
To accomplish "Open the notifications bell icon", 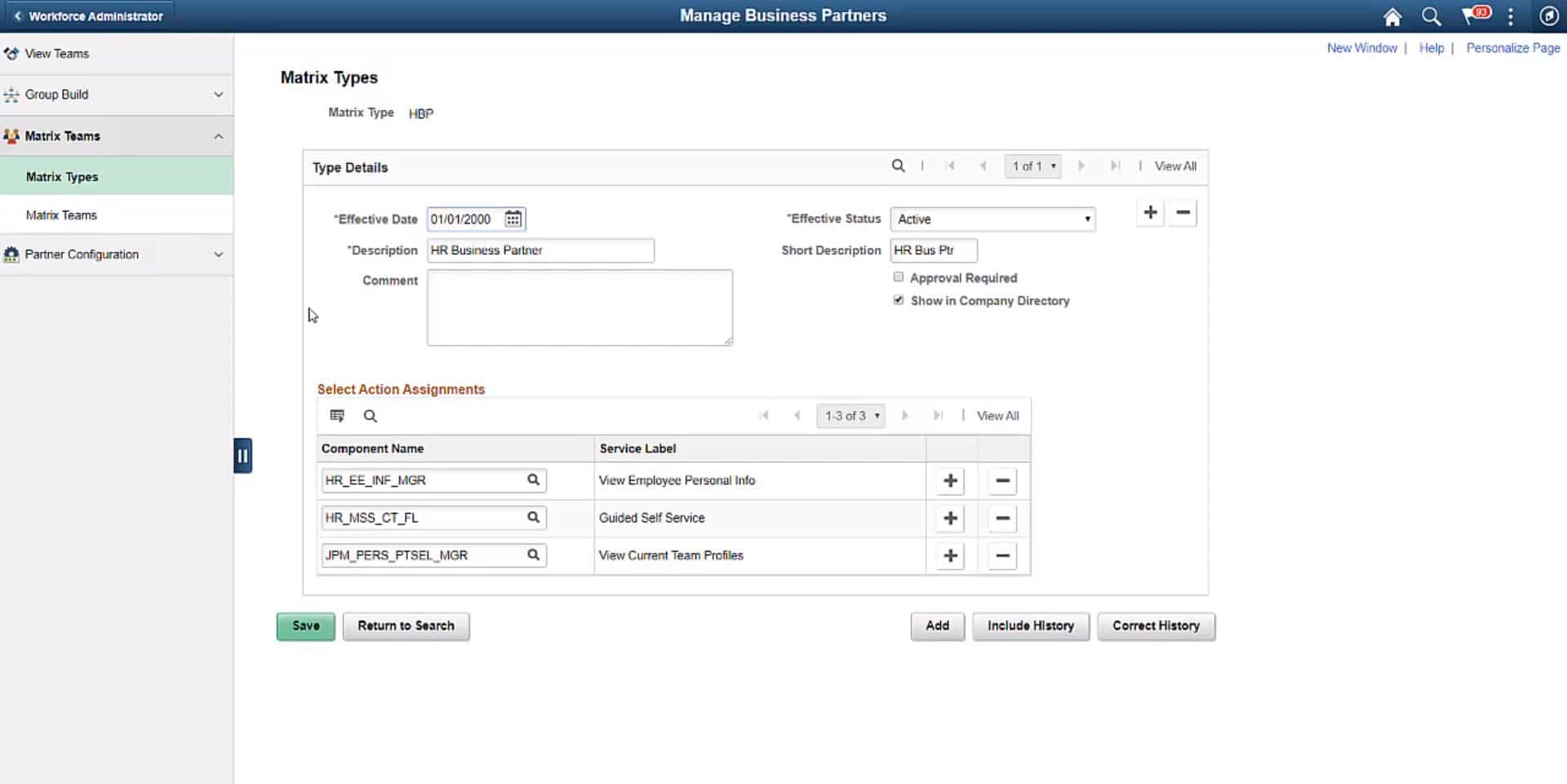I will click(x=1473, y=16).
